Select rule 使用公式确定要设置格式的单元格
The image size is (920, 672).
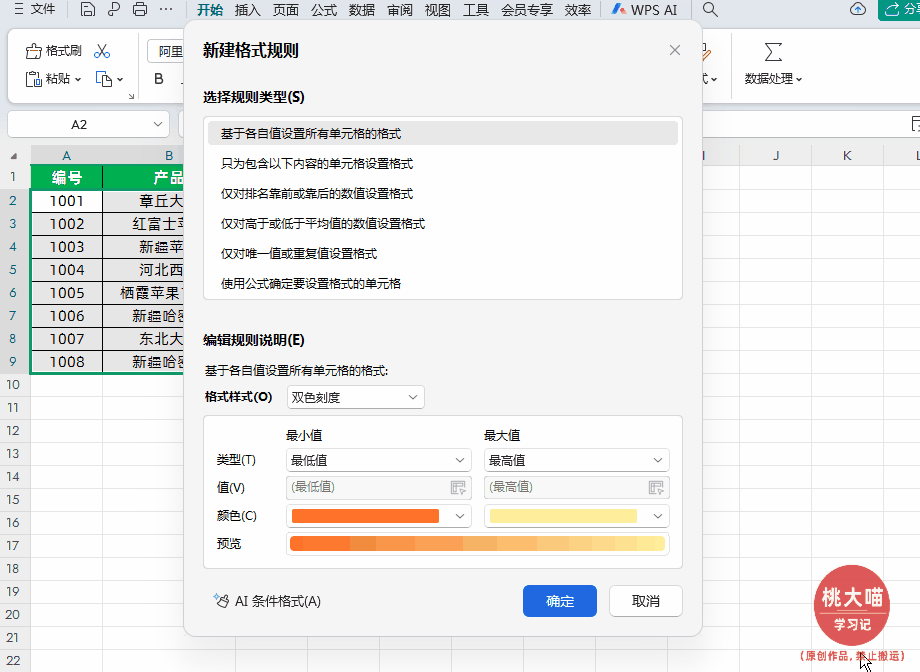click(x=443, y=283)
